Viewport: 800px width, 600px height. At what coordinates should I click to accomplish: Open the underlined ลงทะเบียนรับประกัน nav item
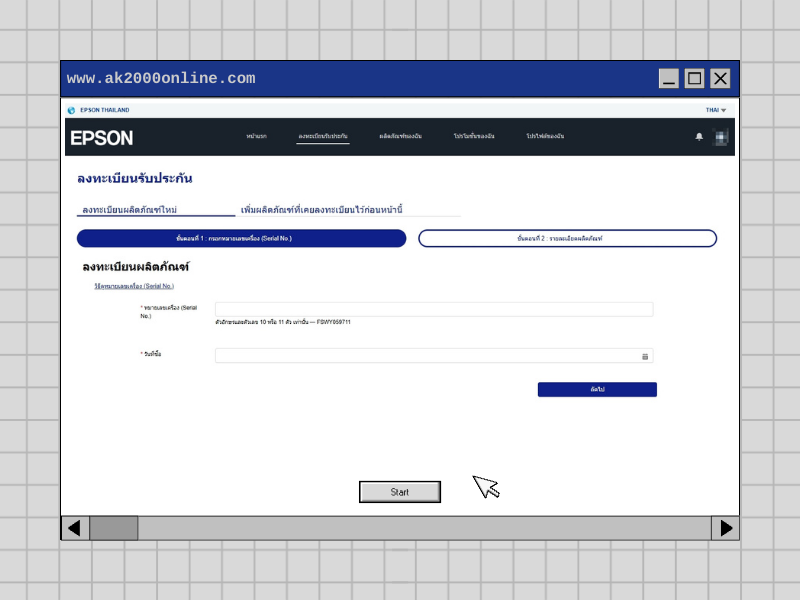click(323, 136)
